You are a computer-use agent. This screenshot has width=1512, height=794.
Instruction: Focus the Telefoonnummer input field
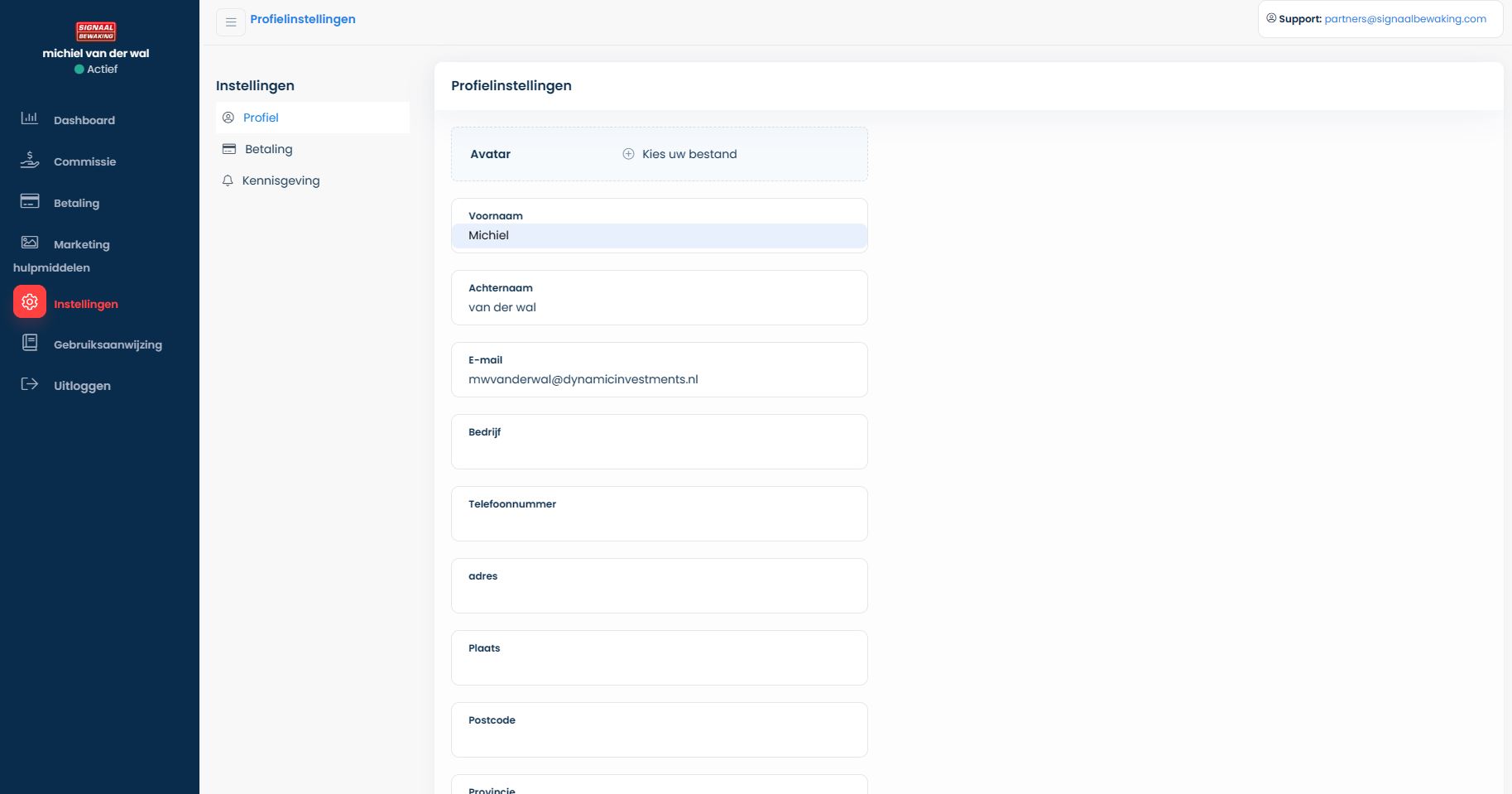pyautogui.click(x=659, y=523)
